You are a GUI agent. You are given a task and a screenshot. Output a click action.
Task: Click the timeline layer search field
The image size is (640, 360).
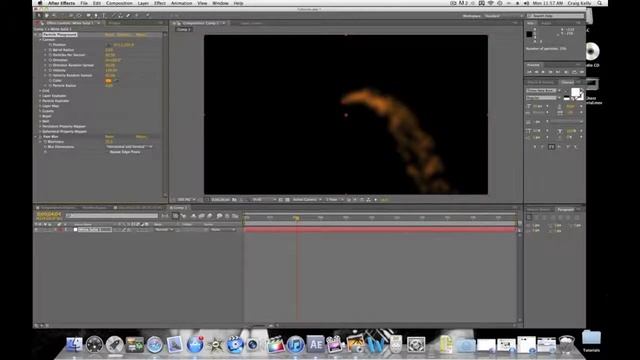pos(112,216)
